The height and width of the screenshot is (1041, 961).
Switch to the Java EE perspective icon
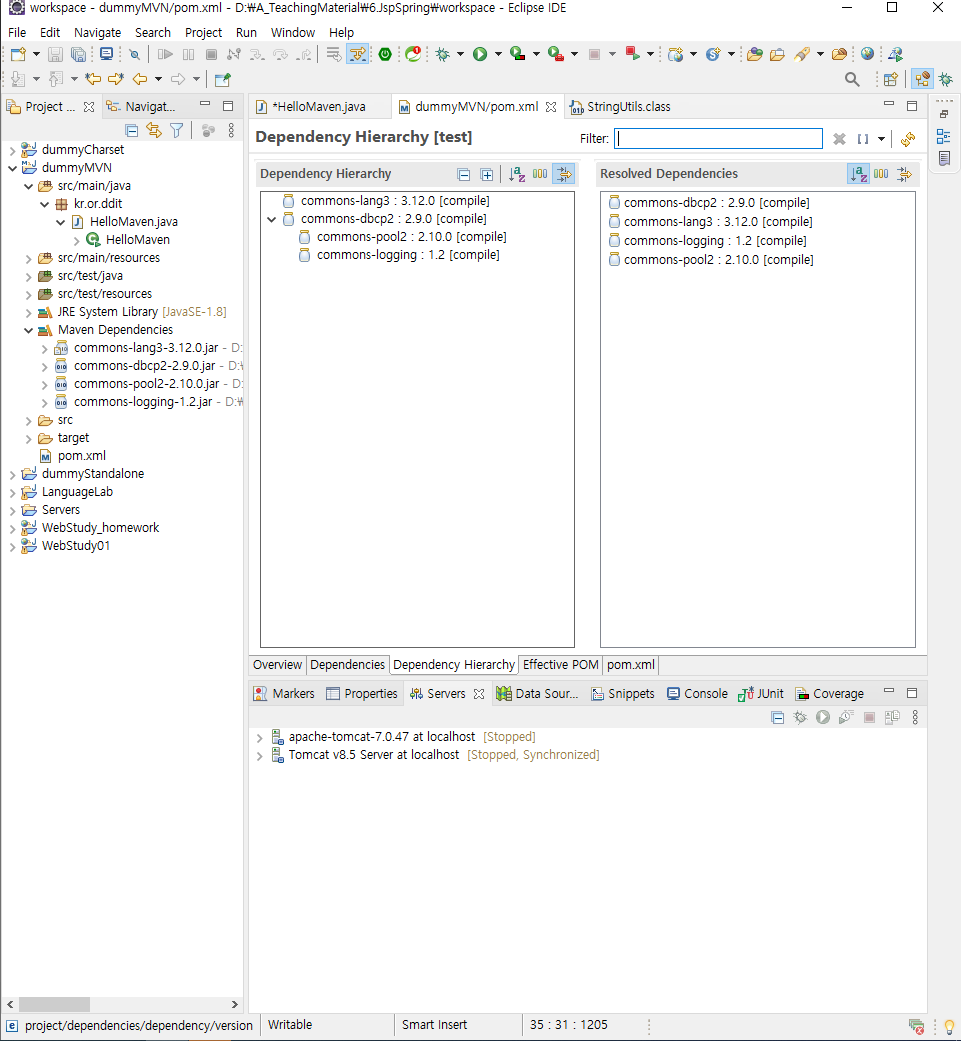[x=922, y=79]
